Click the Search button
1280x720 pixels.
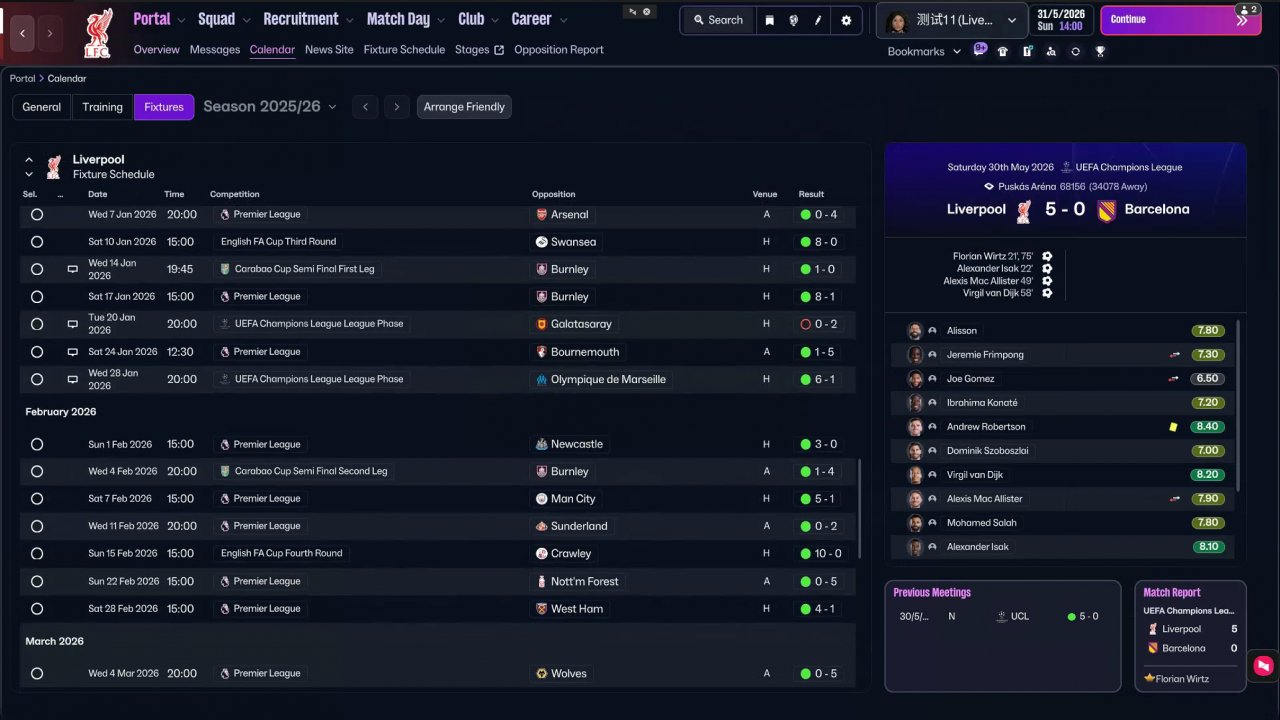point(718,20)
